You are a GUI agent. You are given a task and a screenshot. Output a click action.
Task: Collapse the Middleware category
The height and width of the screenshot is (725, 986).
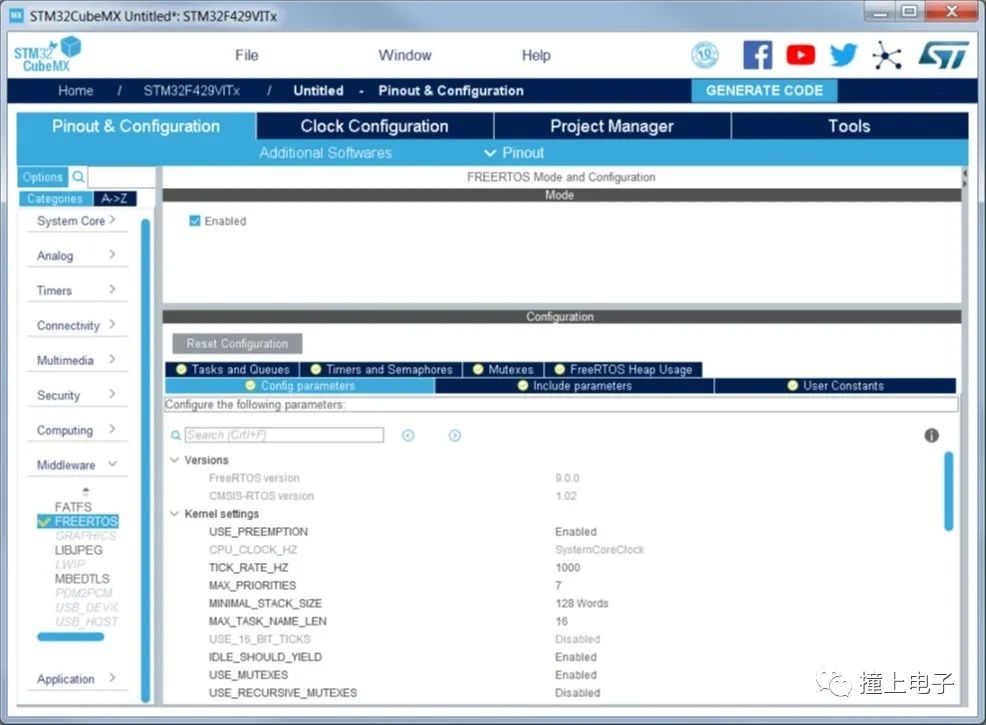point(77,465)
